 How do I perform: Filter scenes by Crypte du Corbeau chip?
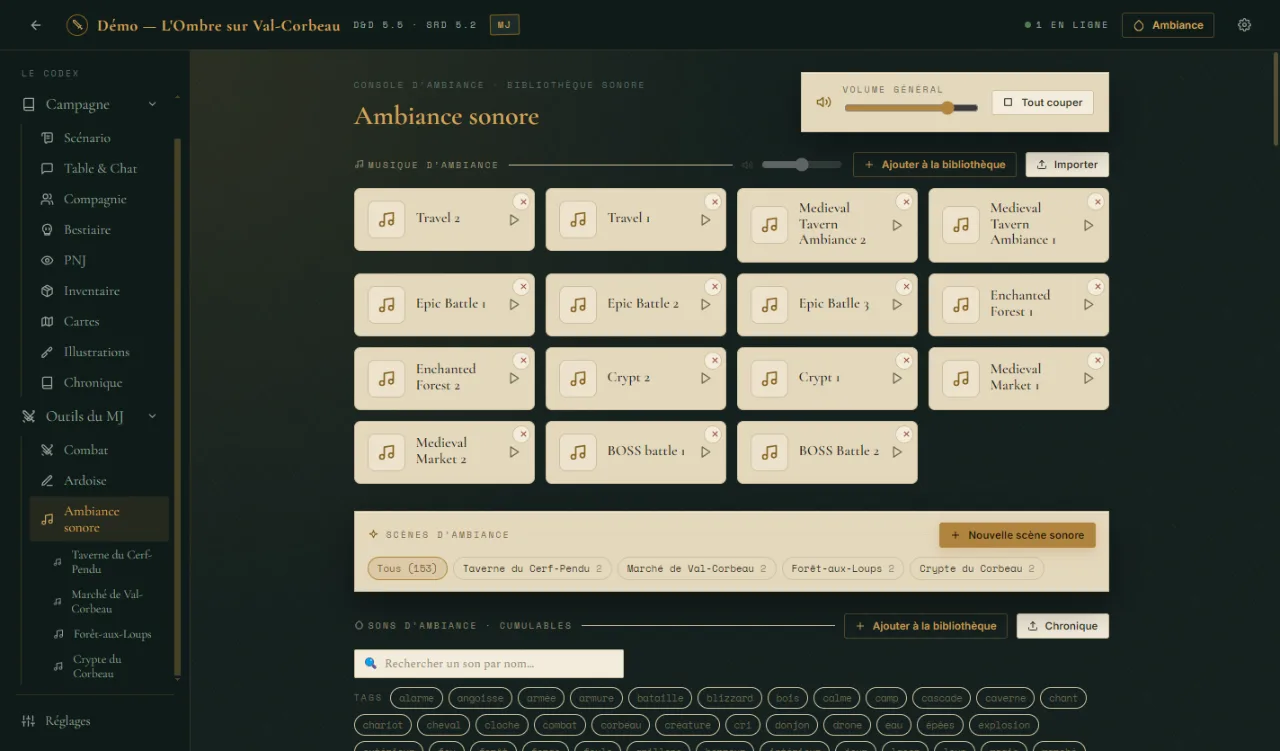pyautogui.click(x=977, y=569)
